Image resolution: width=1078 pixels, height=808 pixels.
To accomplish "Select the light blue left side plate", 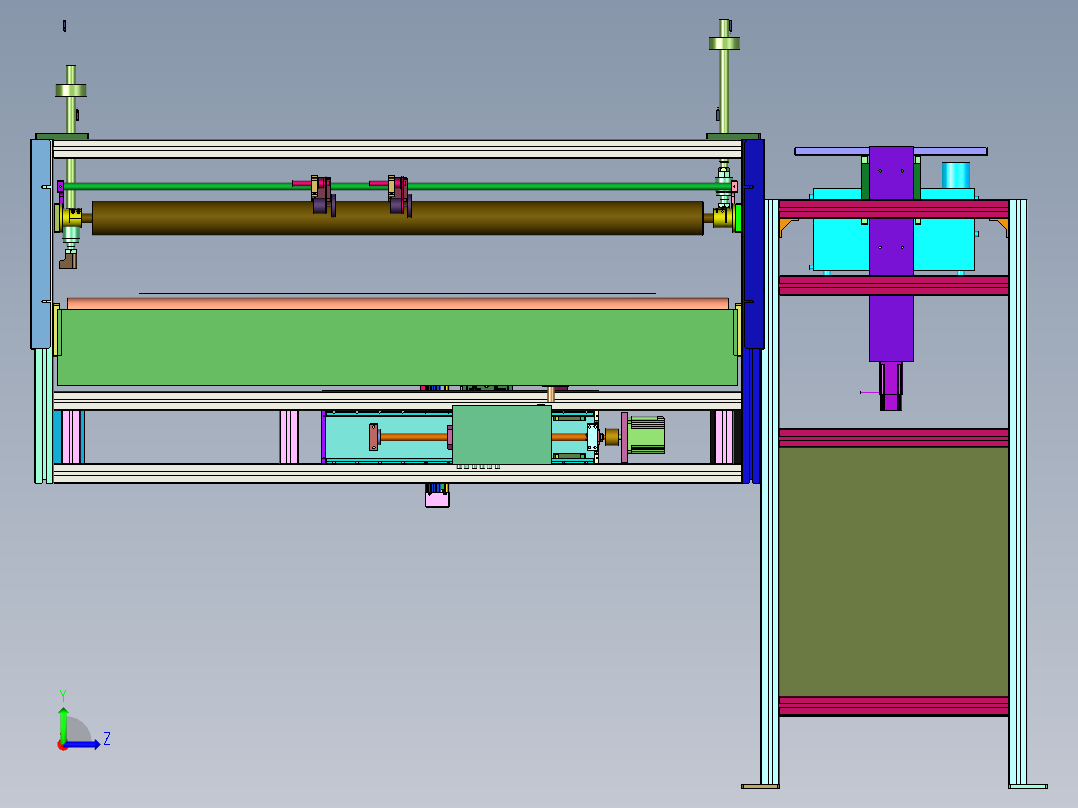I will pyautogui.click(x=41, y=244).
